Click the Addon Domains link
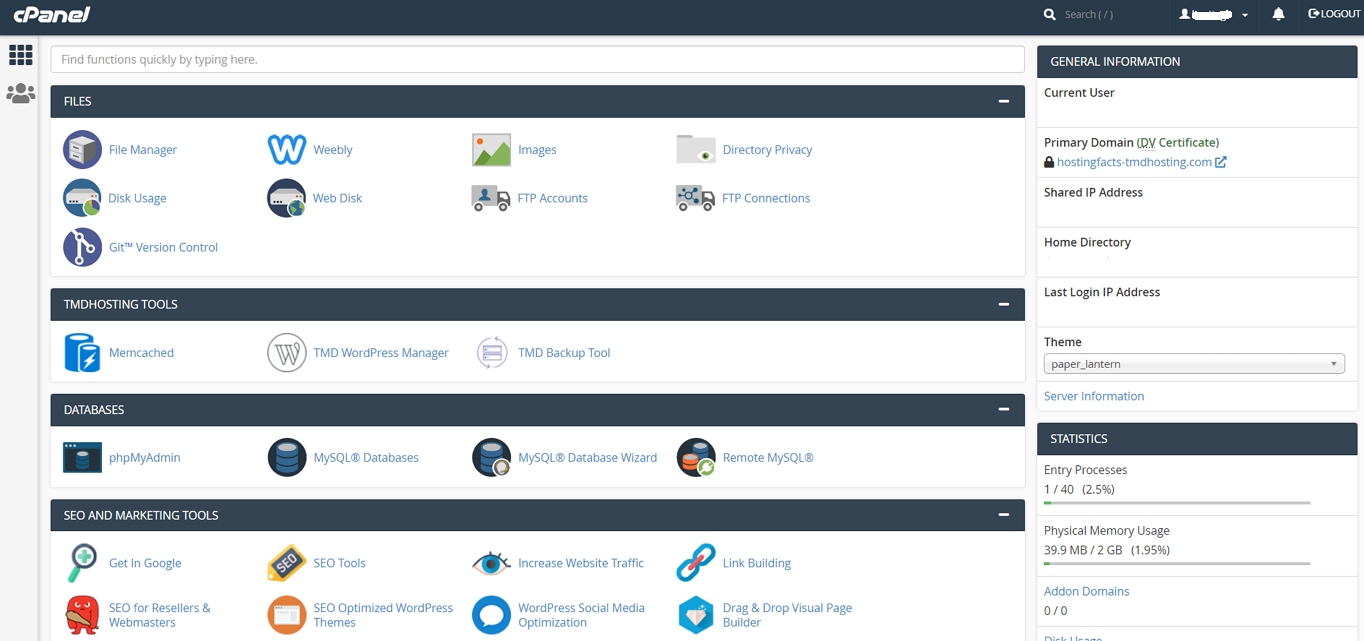 pos(1087,591)
